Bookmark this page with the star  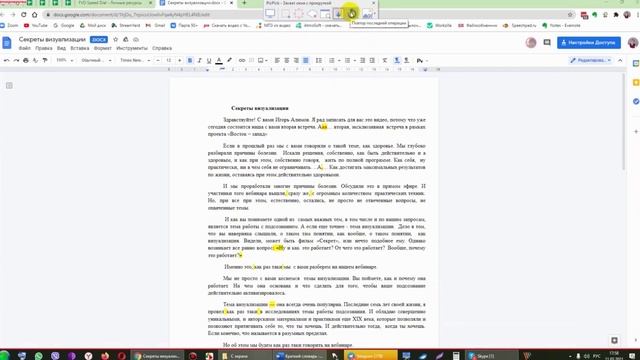(570, 15)
